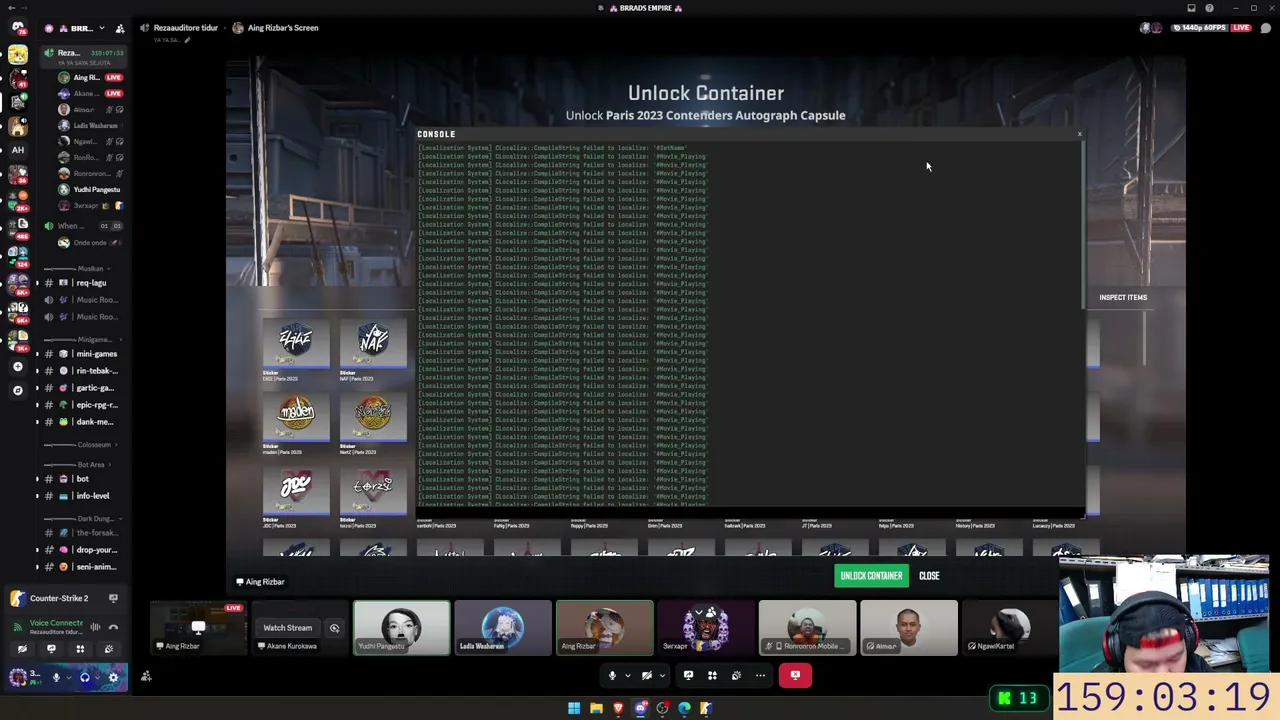1280x720 pixels.
Task: Open the bot channel
Action: tap(84, 479)
